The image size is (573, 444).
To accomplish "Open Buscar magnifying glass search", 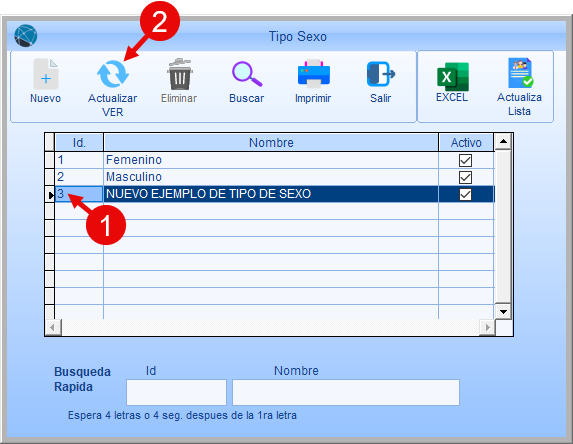I will 247,74.
